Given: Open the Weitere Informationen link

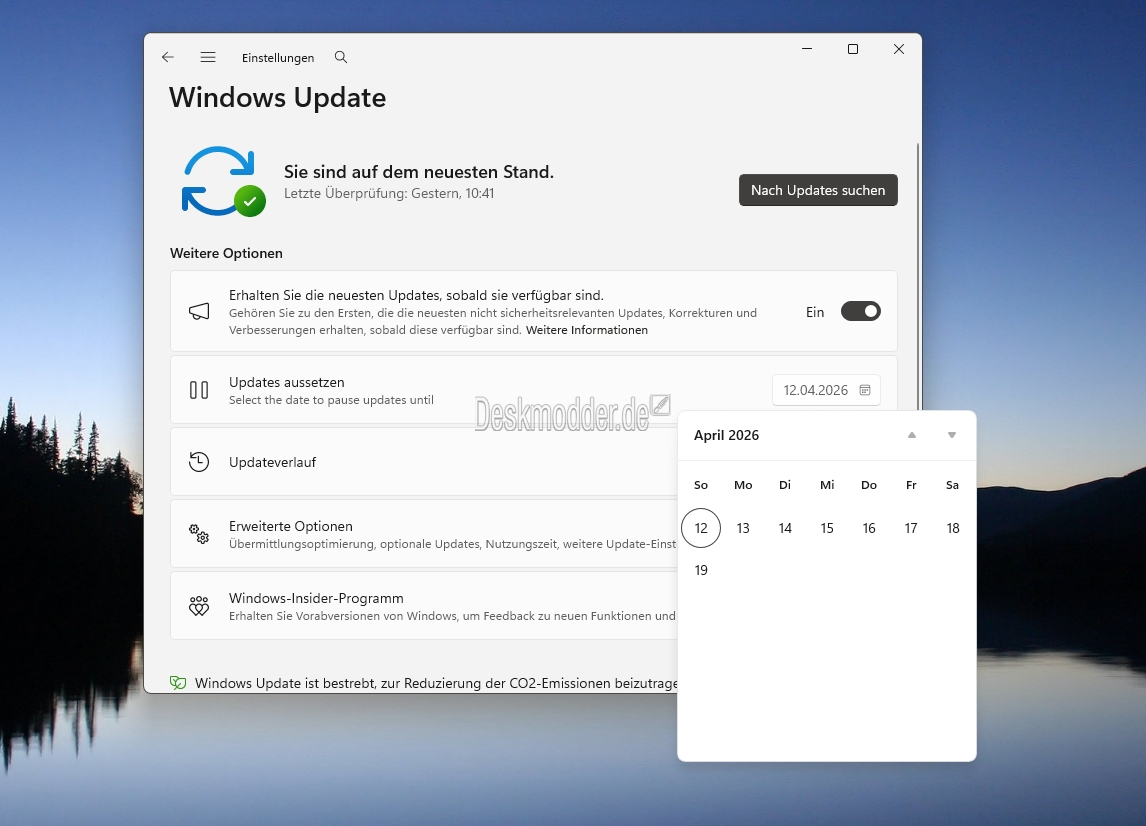Looking at the screenshot, I should [587, 330].
